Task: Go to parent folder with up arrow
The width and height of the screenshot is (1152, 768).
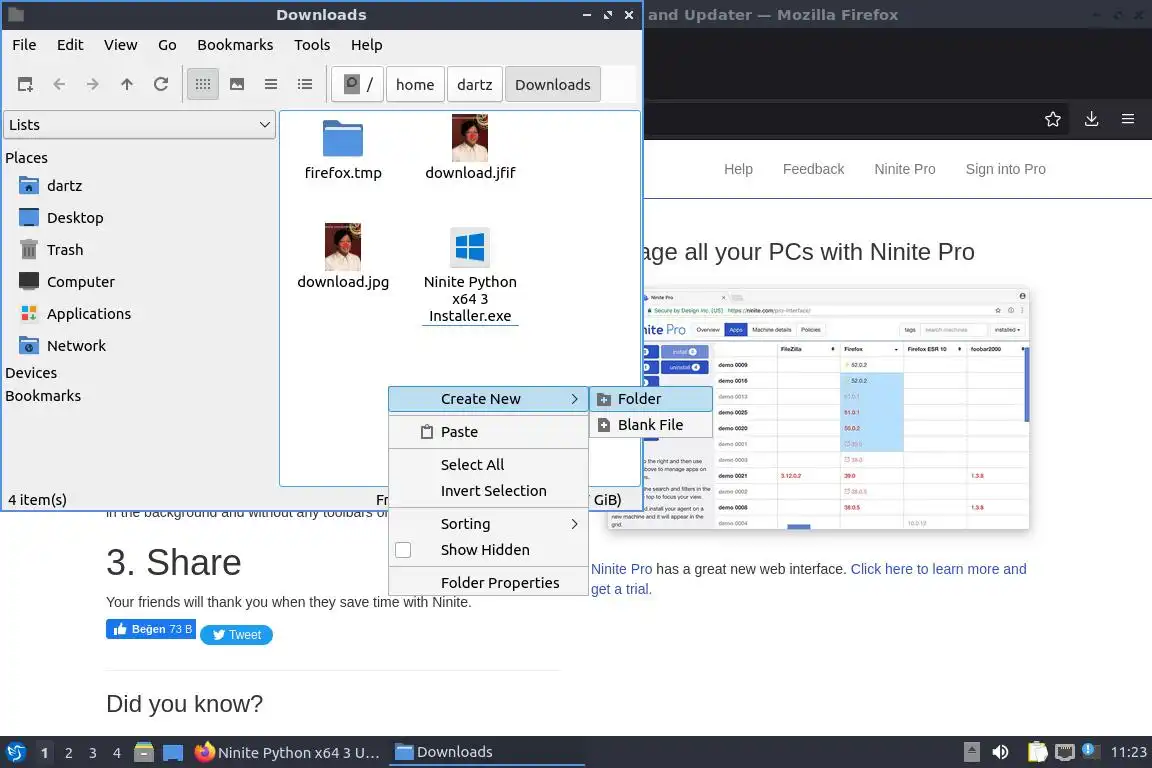Action: point(127,85)
